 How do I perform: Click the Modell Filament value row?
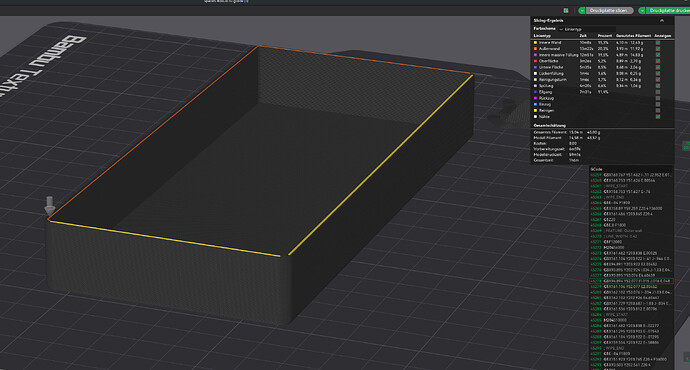pos(567,138)
